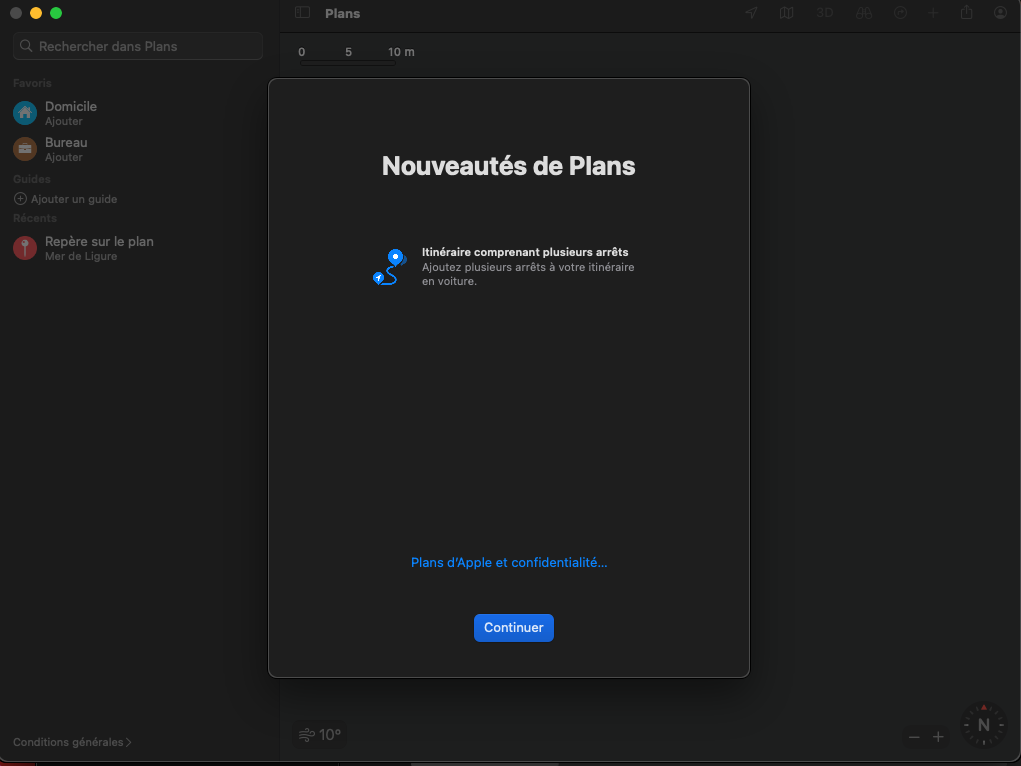Toggle the sidebar icon in toolbar
The image size is (1021, 766).
(302, 13)
